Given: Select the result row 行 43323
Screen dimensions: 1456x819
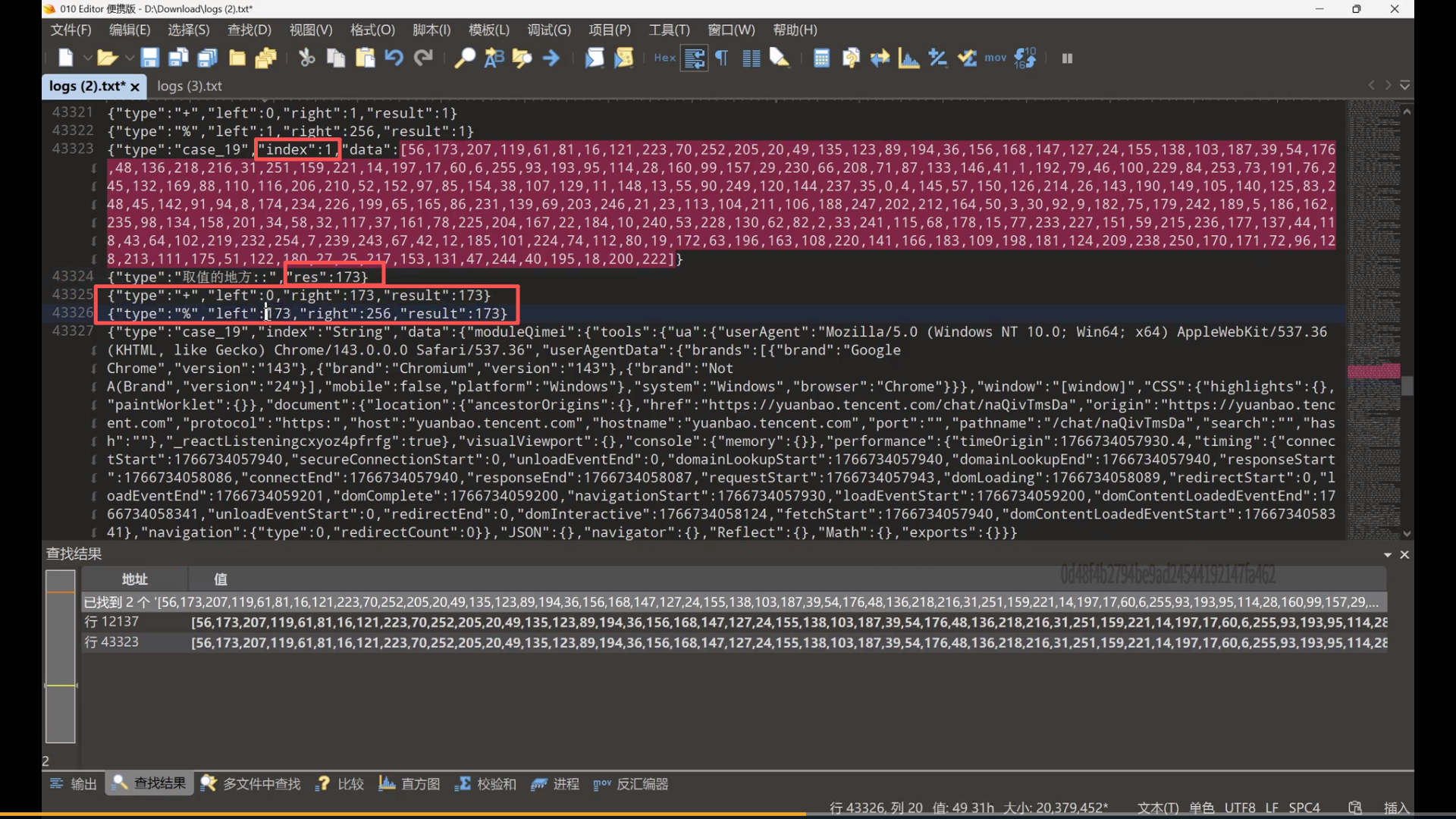Looking at the screenshot, I should tap(734, 642).
